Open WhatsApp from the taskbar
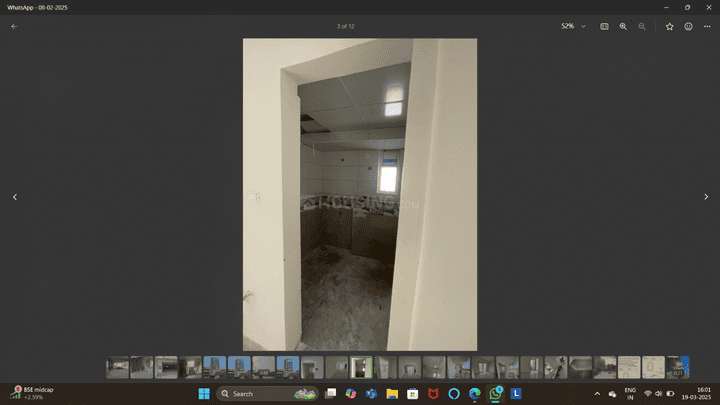Screen dimensions: 720x405 [x=495, y=394]
